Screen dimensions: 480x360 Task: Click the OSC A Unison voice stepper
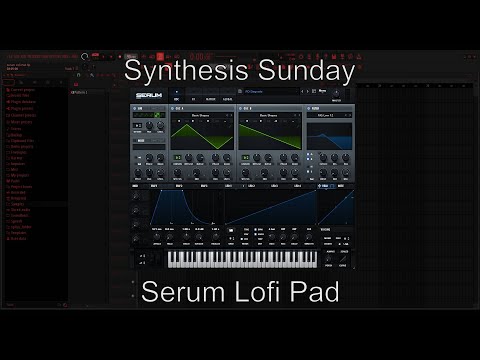(178, 157)
